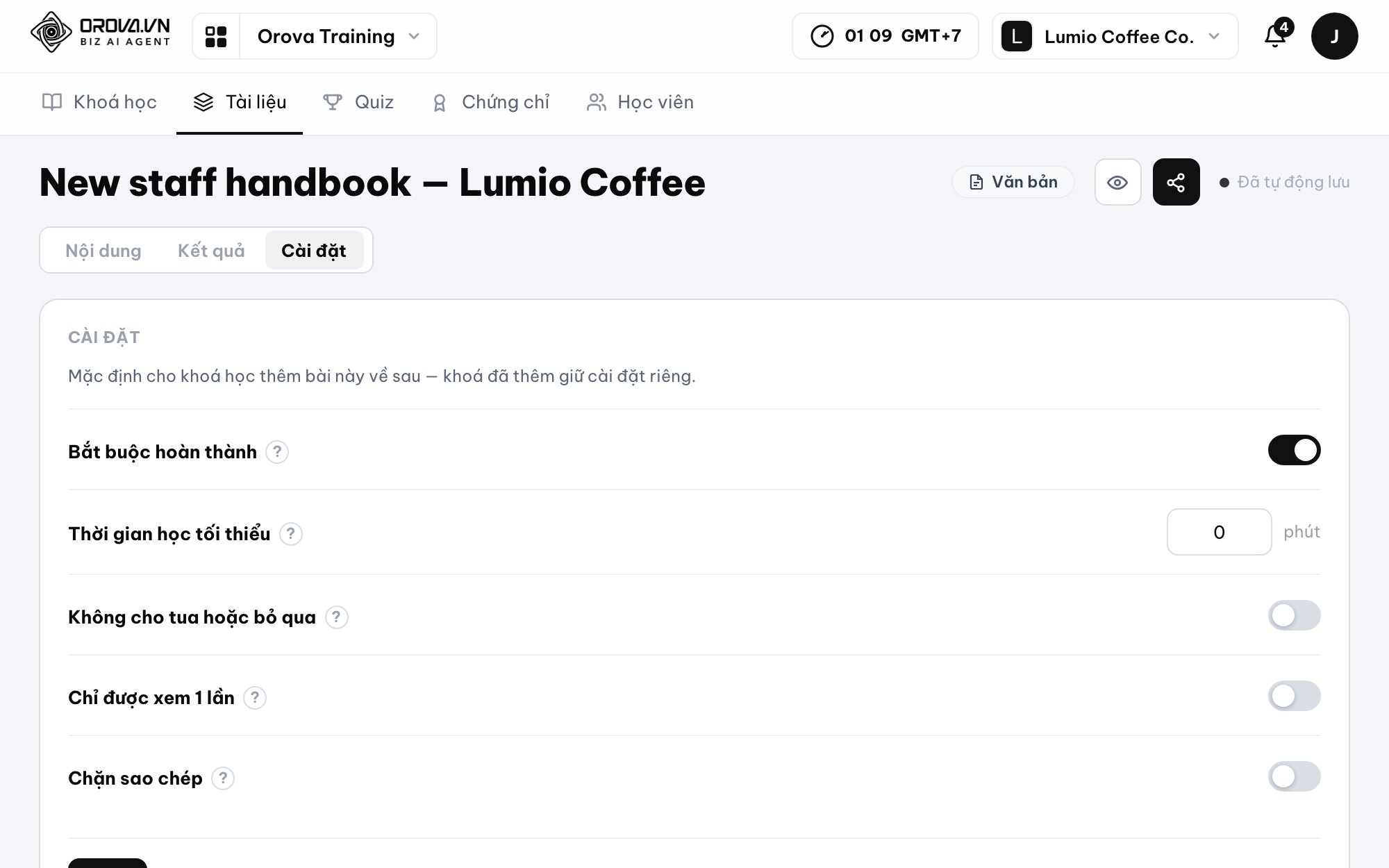
Task: Click the L workspace avatar
Action: (x=1017, y=36)
